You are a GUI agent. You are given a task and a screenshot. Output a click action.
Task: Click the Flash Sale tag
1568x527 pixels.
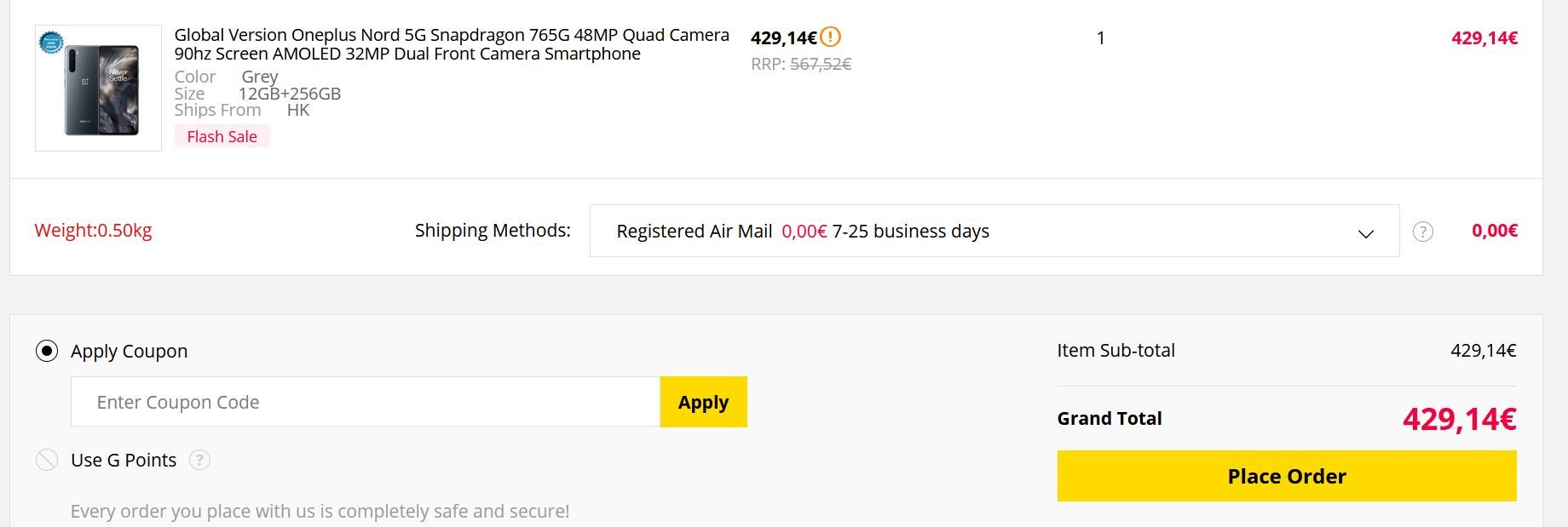[222, 136]
